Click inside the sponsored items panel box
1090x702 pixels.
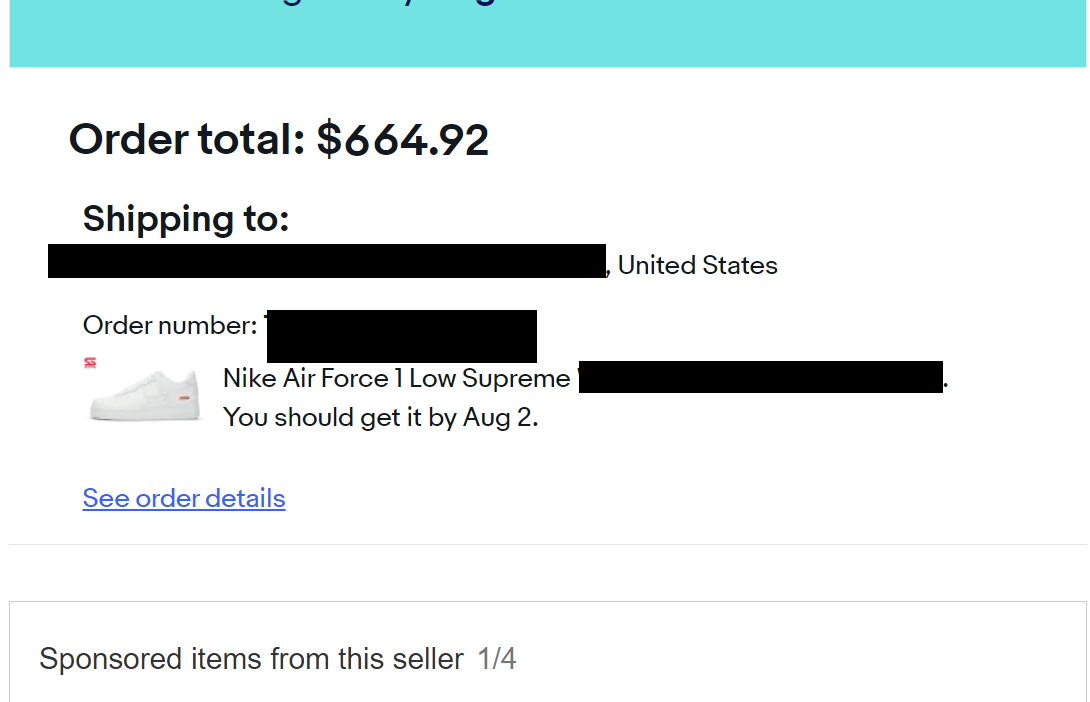coord(548,652)
